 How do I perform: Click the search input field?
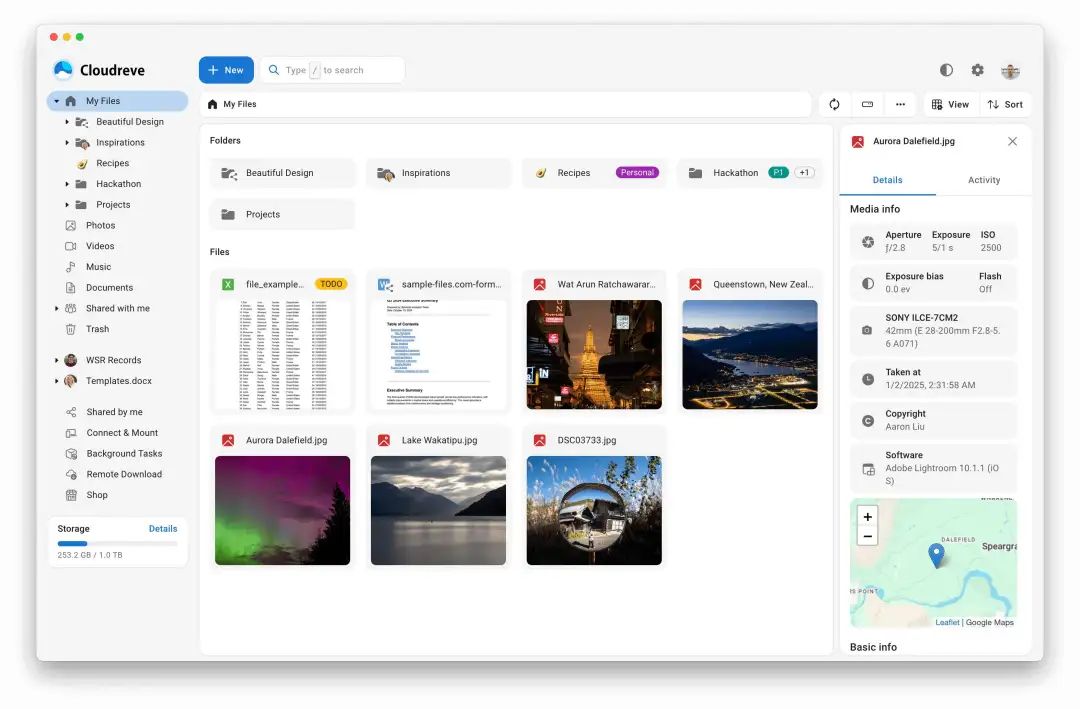[x=332, y=70]
